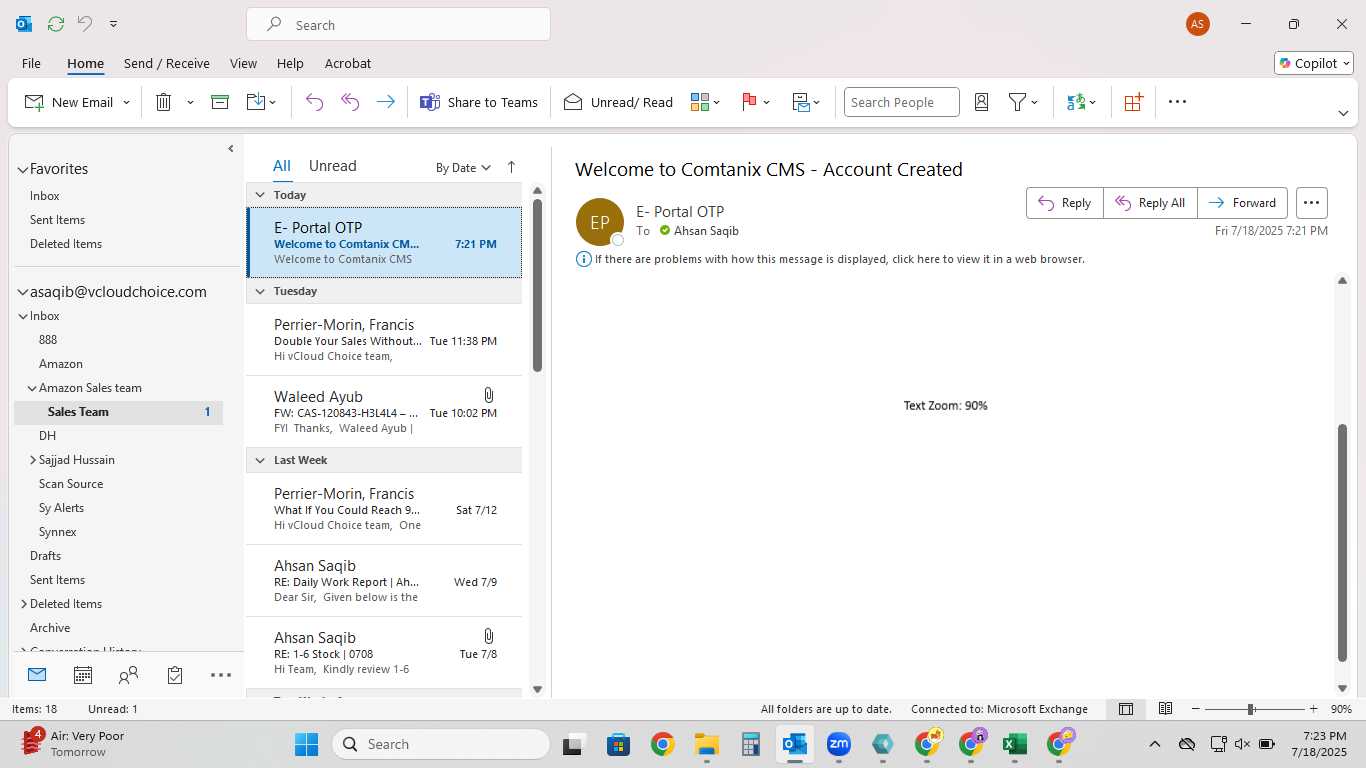
Task: Click the Delete trash can icon
Action: tap(164, 102)
